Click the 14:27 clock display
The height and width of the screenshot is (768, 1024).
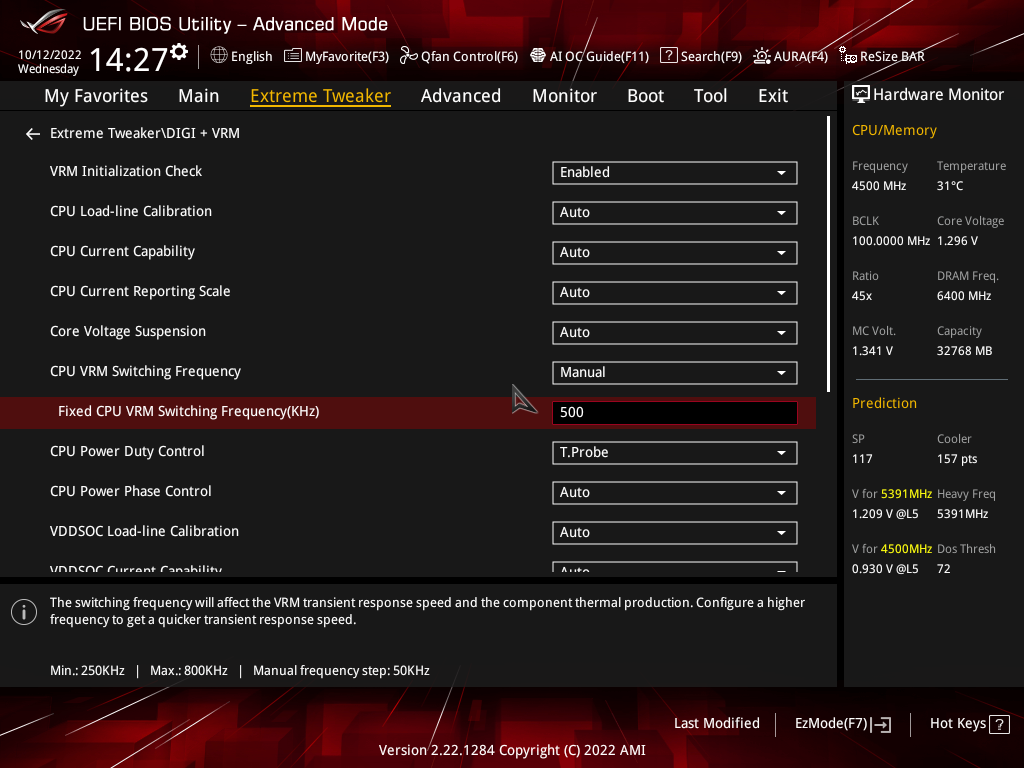[x=129, y=60]
